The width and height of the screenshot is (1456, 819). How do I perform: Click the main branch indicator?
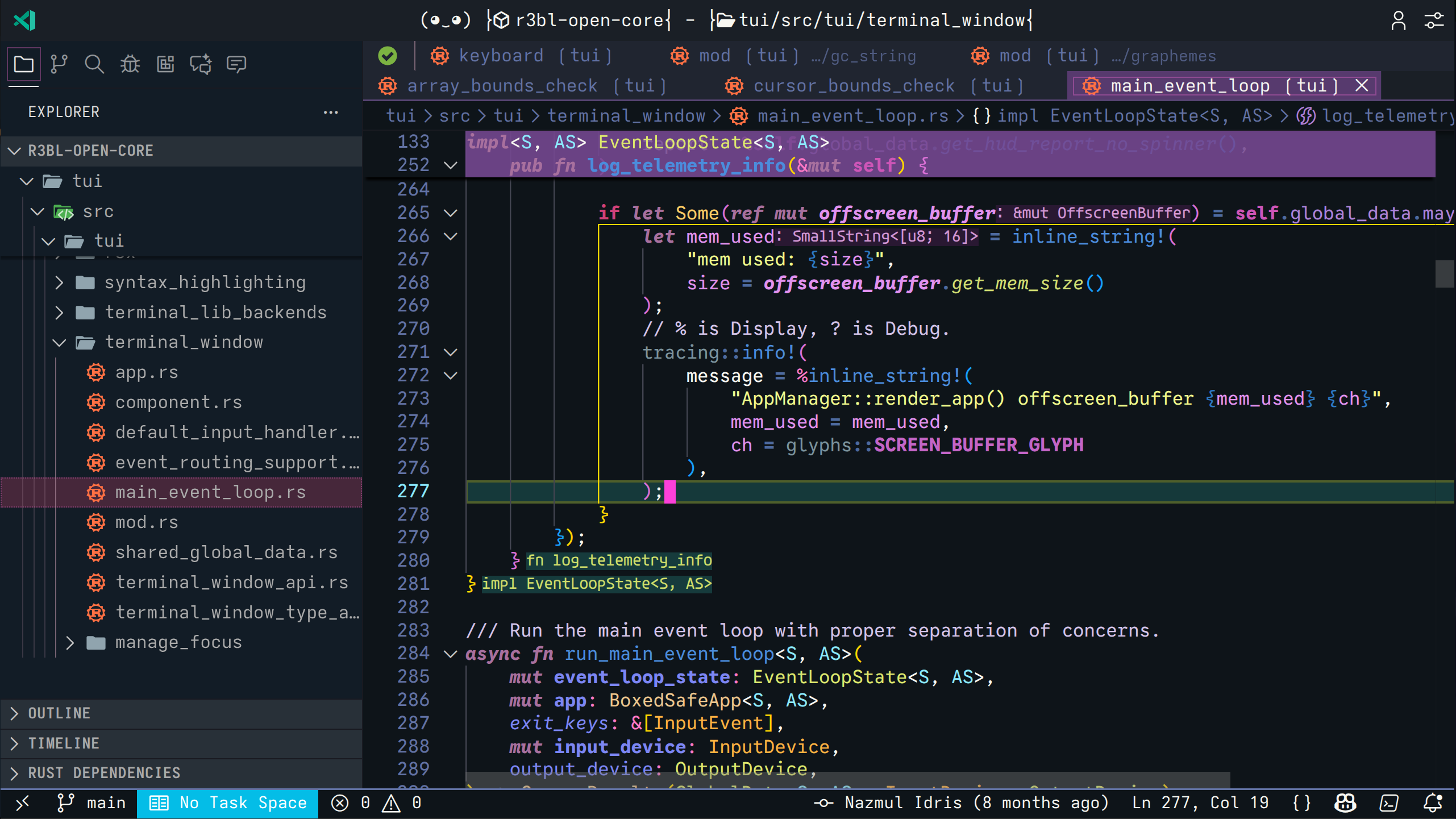coord(93,803)
